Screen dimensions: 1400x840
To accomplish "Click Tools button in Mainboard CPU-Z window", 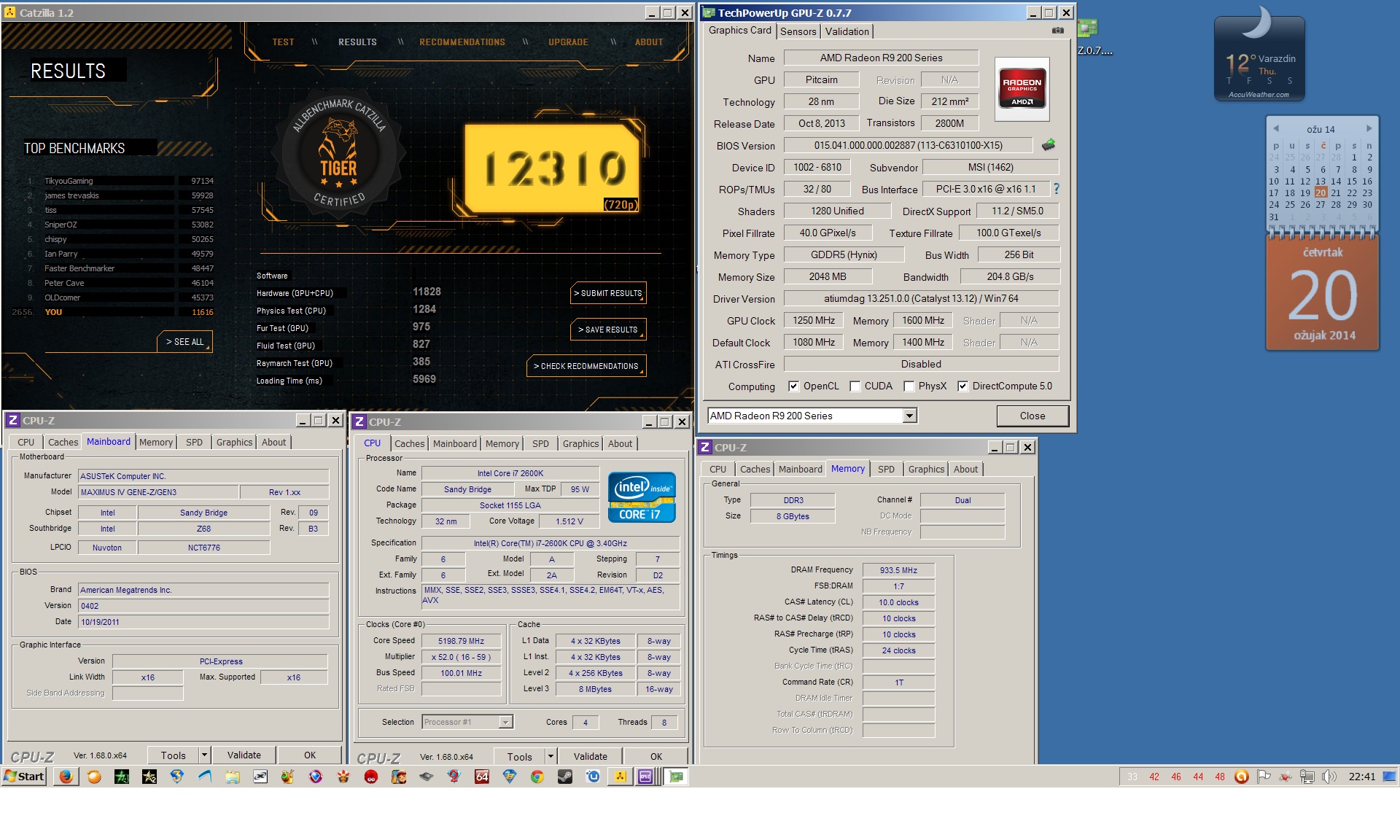I will 174,755.
